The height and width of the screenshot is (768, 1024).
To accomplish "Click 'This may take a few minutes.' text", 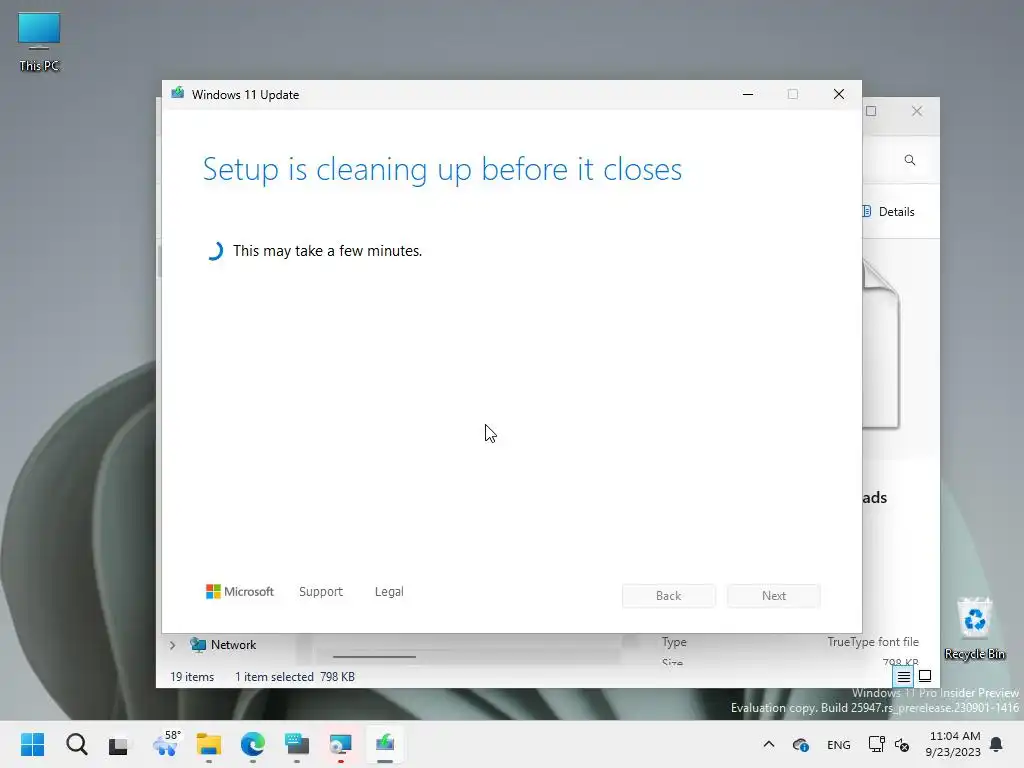I will [327, 251].
